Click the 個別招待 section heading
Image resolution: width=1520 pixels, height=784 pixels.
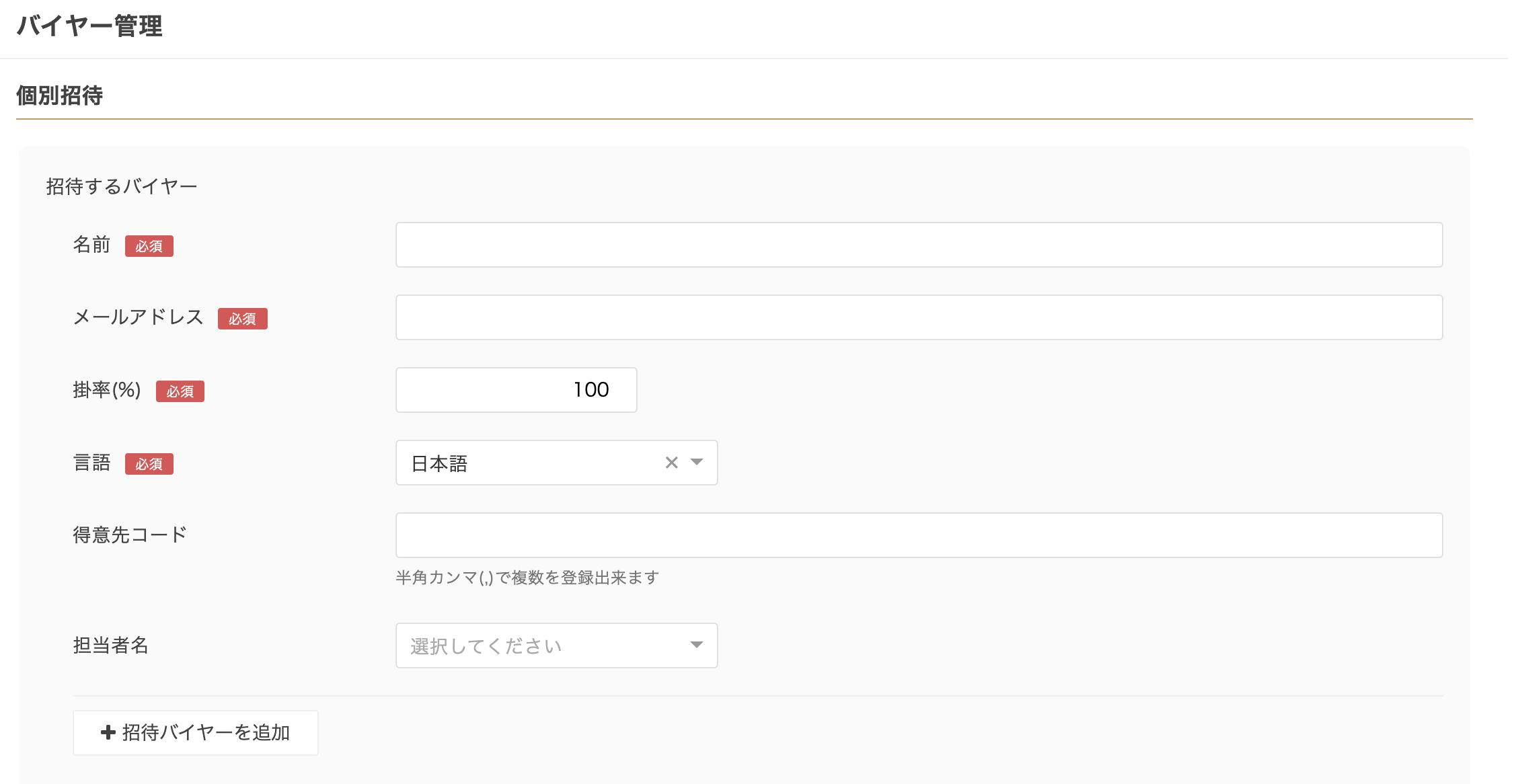(x=60, y=95)
